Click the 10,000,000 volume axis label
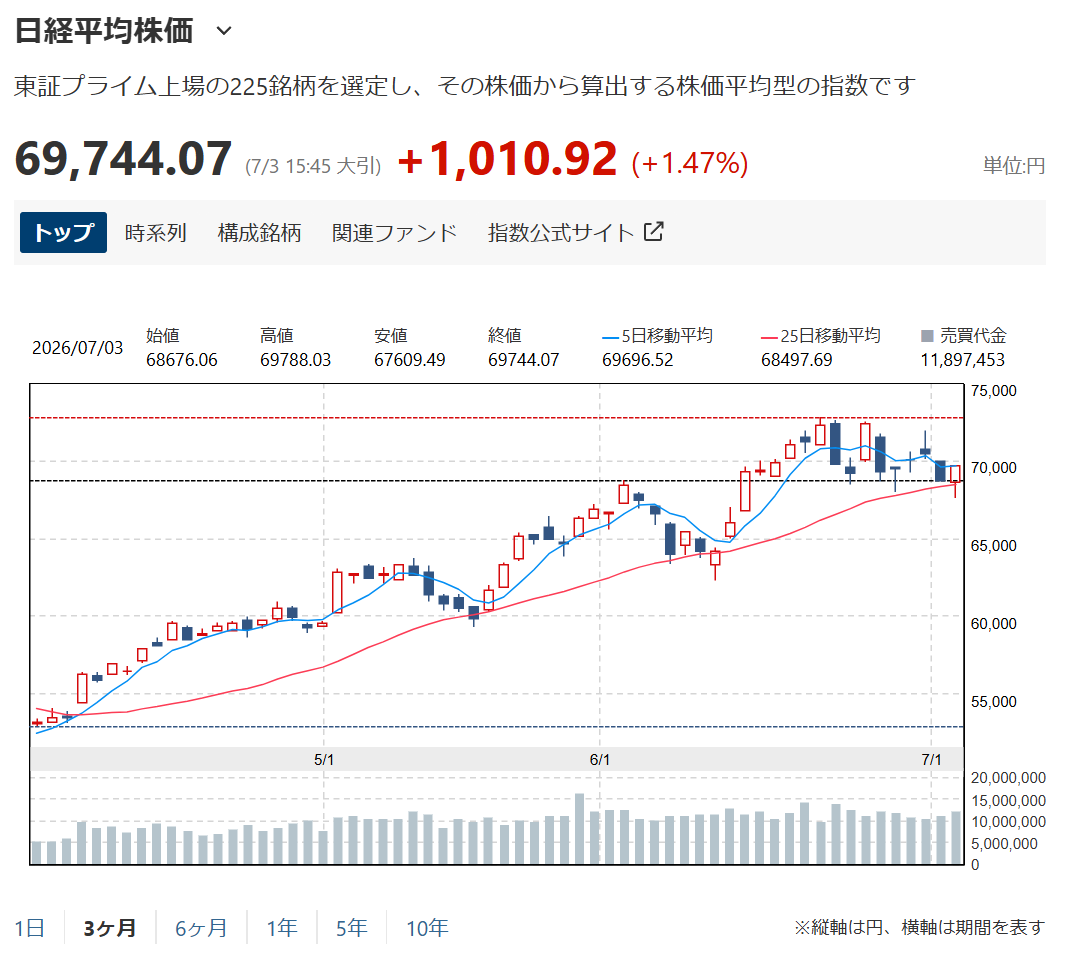 [1008, 821]
